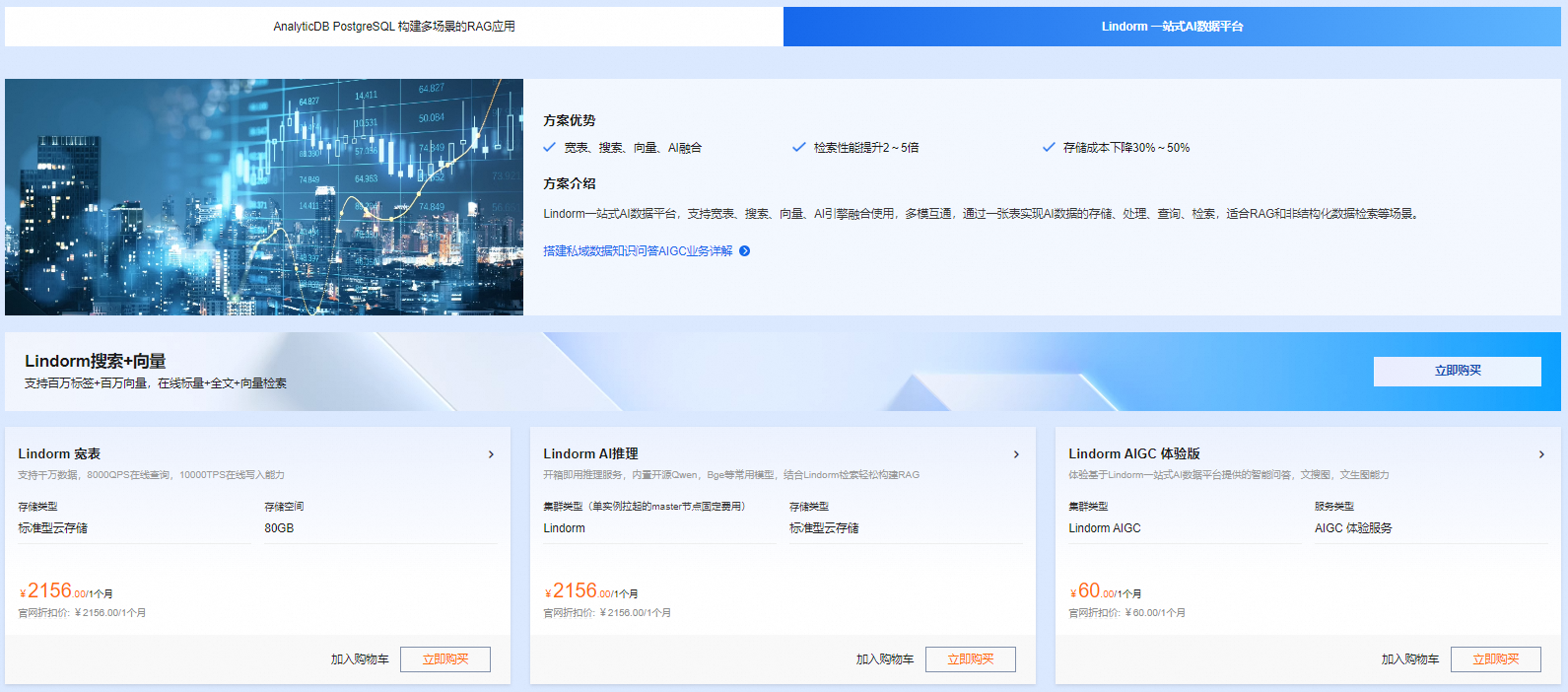Click the Lindorm搜索+向量 banner heading
Viewport: 1568px width, 692px height.
coord(95,361)
